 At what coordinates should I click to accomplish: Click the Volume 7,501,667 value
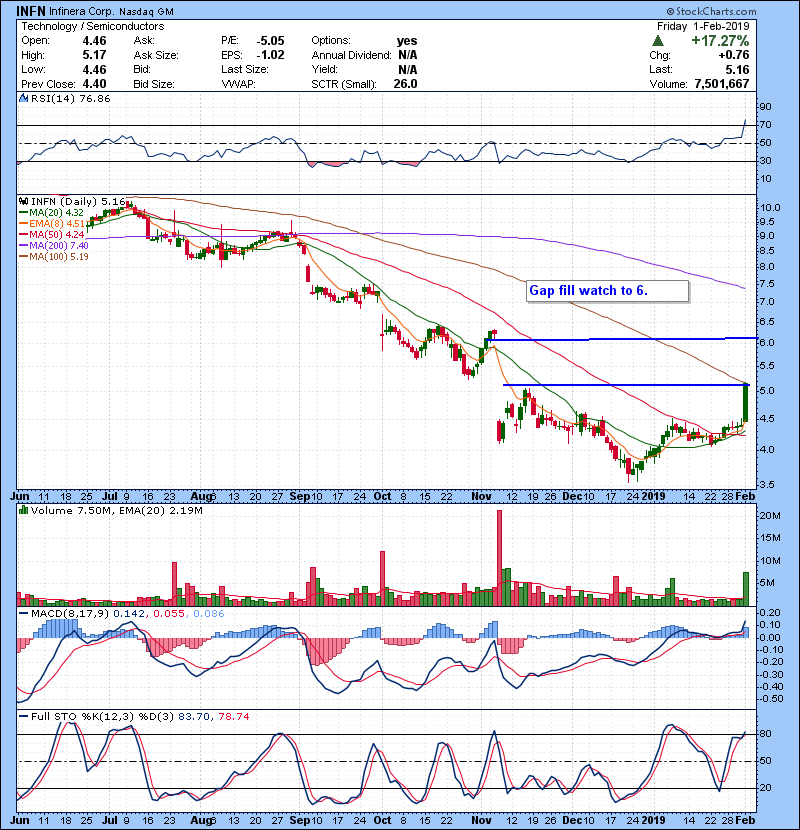click(x=722, y=84)
